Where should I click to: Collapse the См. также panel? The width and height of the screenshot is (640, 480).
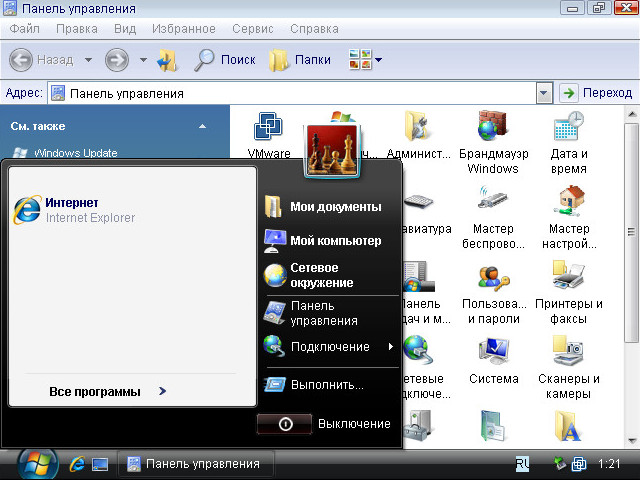tap(201, 127)
